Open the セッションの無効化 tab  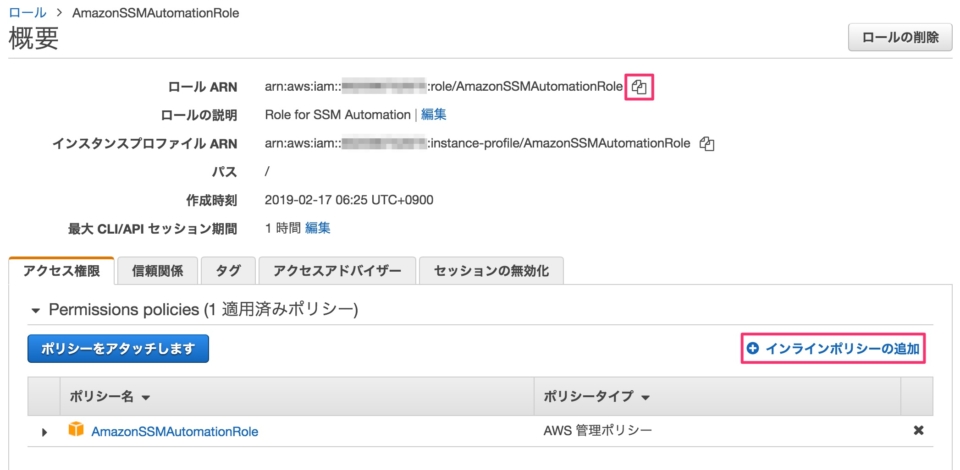coord(491,272)
